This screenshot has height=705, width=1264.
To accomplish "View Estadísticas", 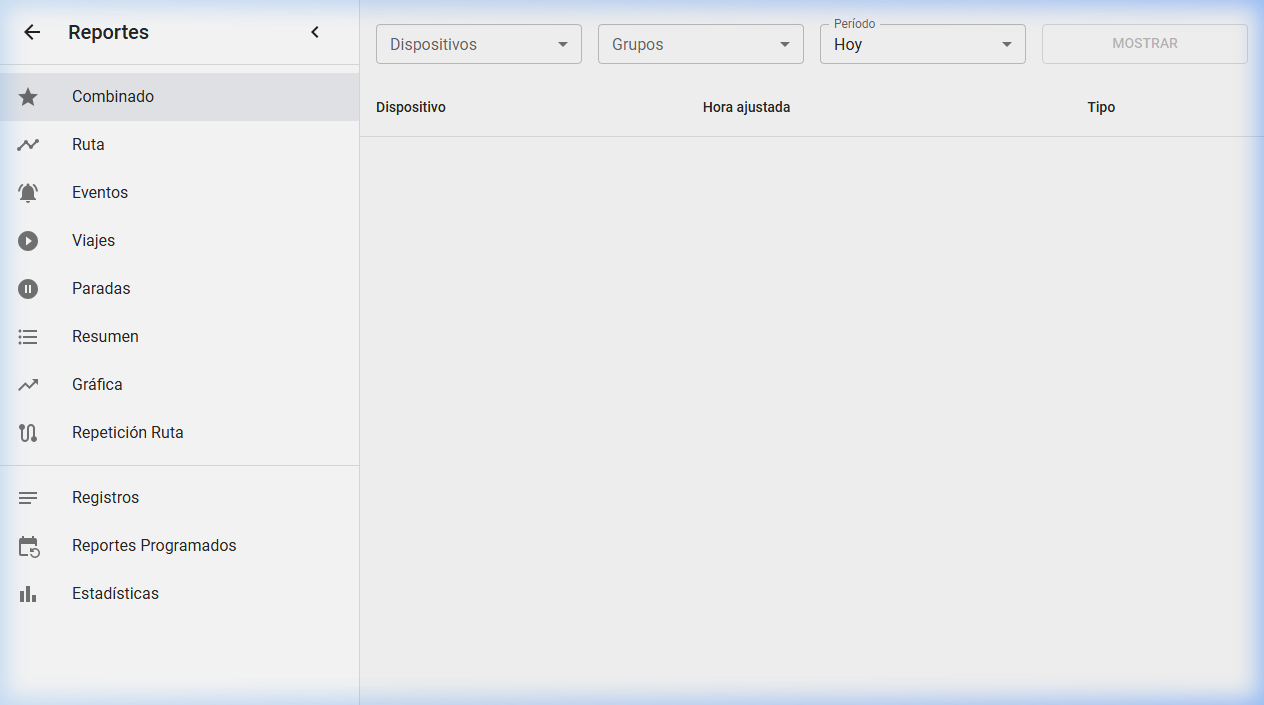I will [x=180, y=594].
